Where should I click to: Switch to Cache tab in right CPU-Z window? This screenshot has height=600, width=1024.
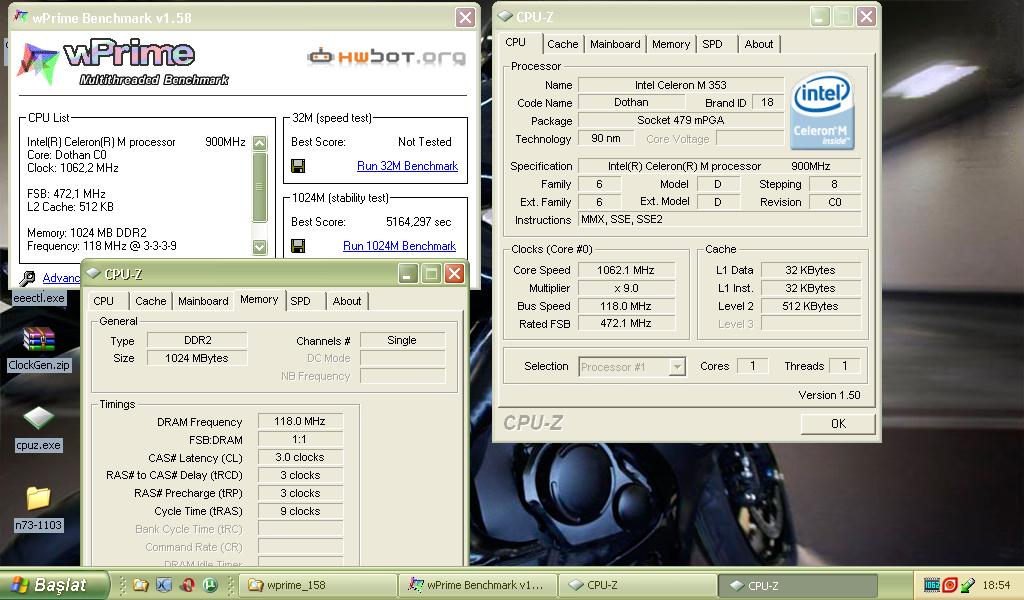[562, 44]
